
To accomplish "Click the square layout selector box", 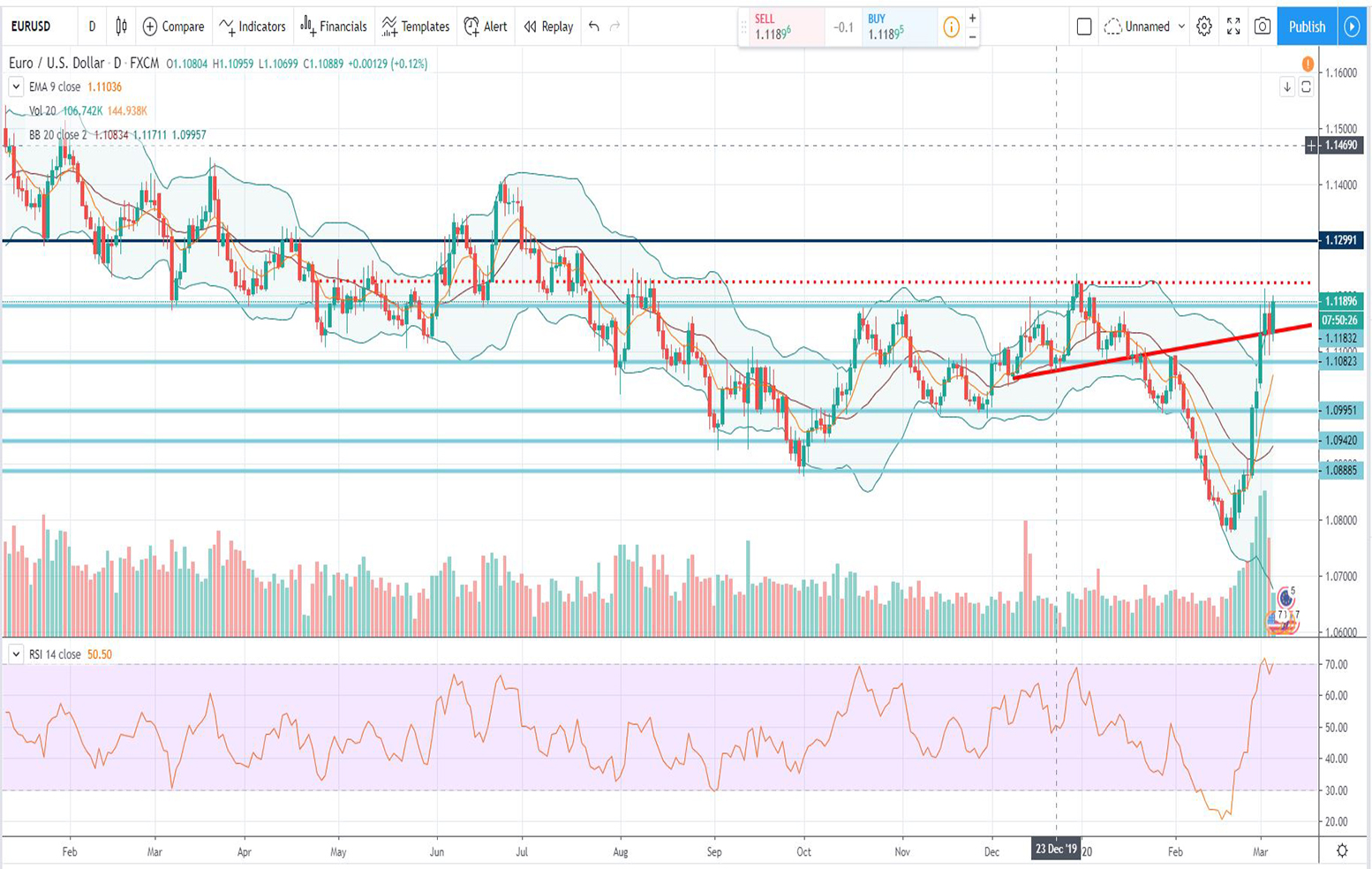I will pyautogui.click(x=1084, y=26).
